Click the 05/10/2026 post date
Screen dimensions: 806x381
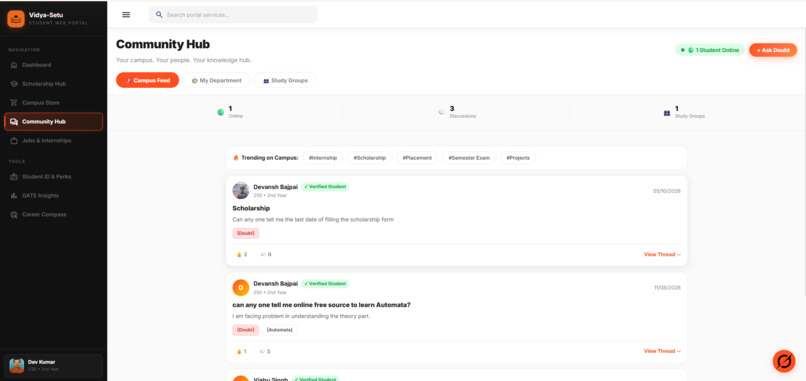[x=667, y=191]
